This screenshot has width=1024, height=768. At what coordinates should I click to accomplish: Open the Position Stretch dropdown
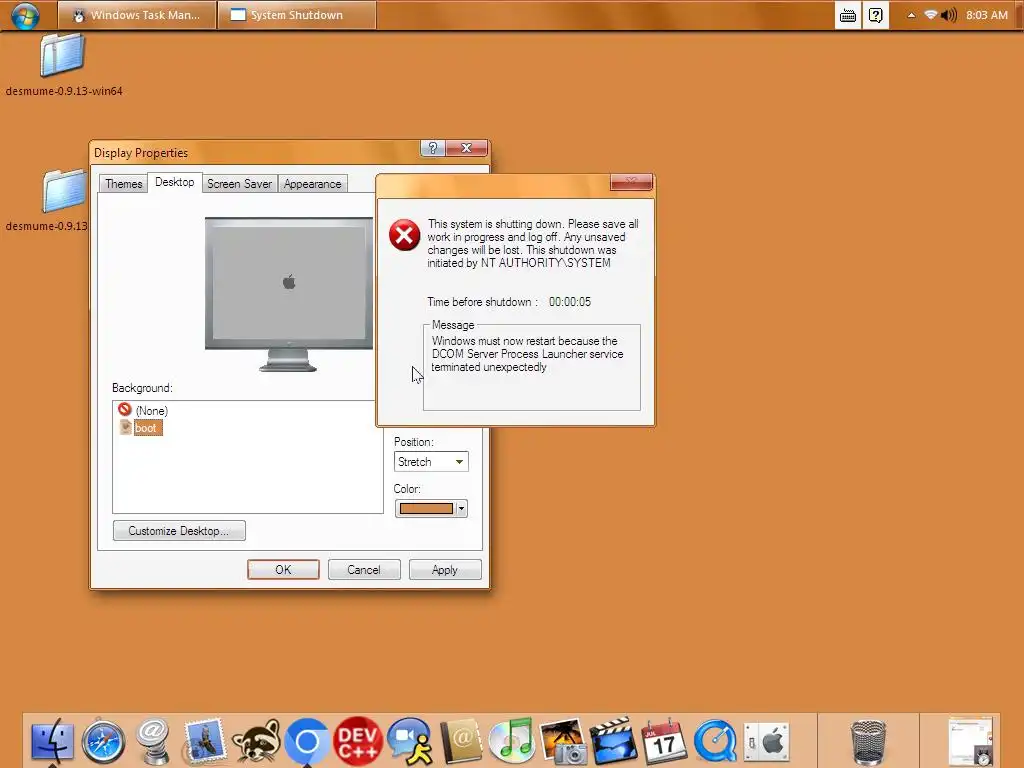(x=431, y=462)
